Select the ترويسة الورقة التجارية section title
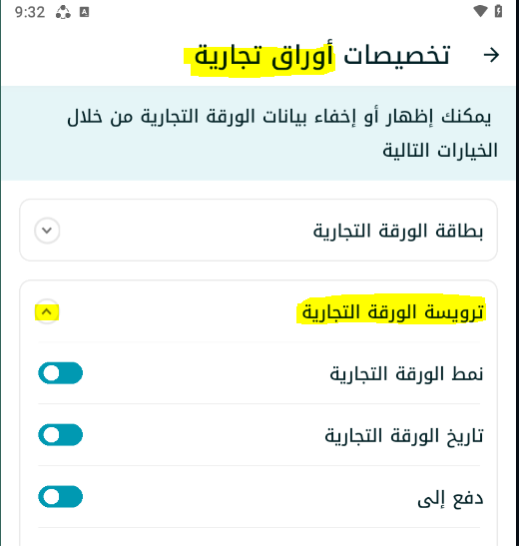Screen dimensions: 519x546 coord(393,312)
